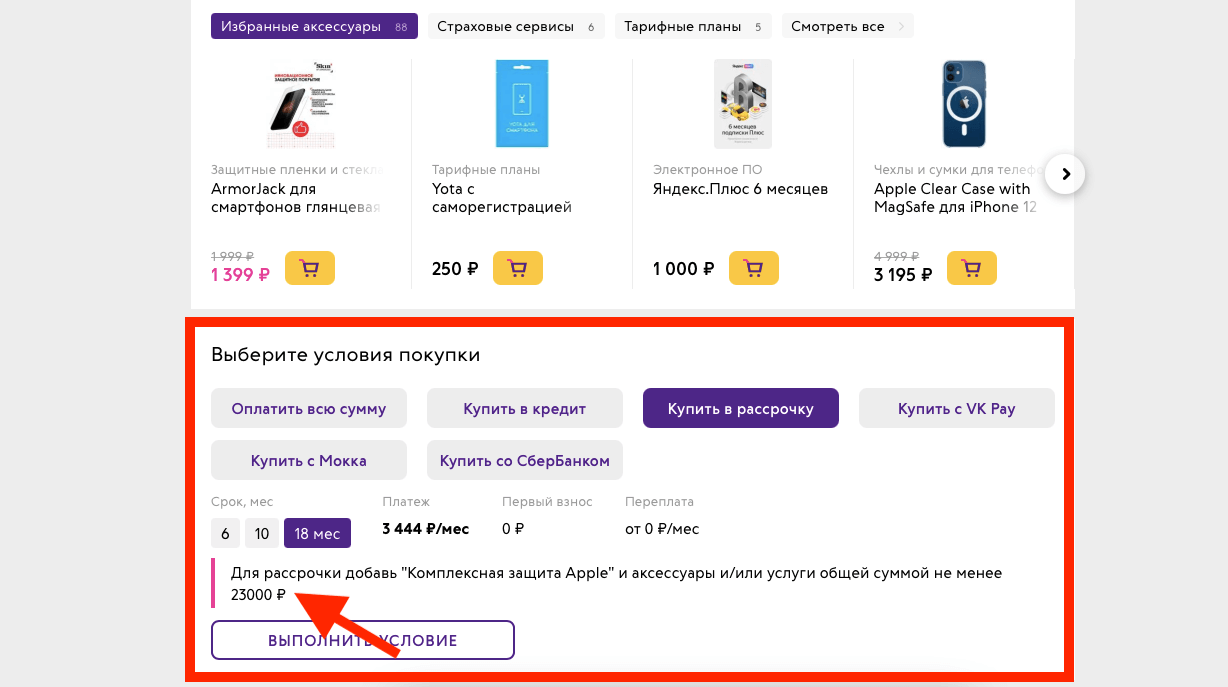The image size is (1228, 687).
Task: Add ArmorJack screen protector to cart
Action: tap(309, 268)
